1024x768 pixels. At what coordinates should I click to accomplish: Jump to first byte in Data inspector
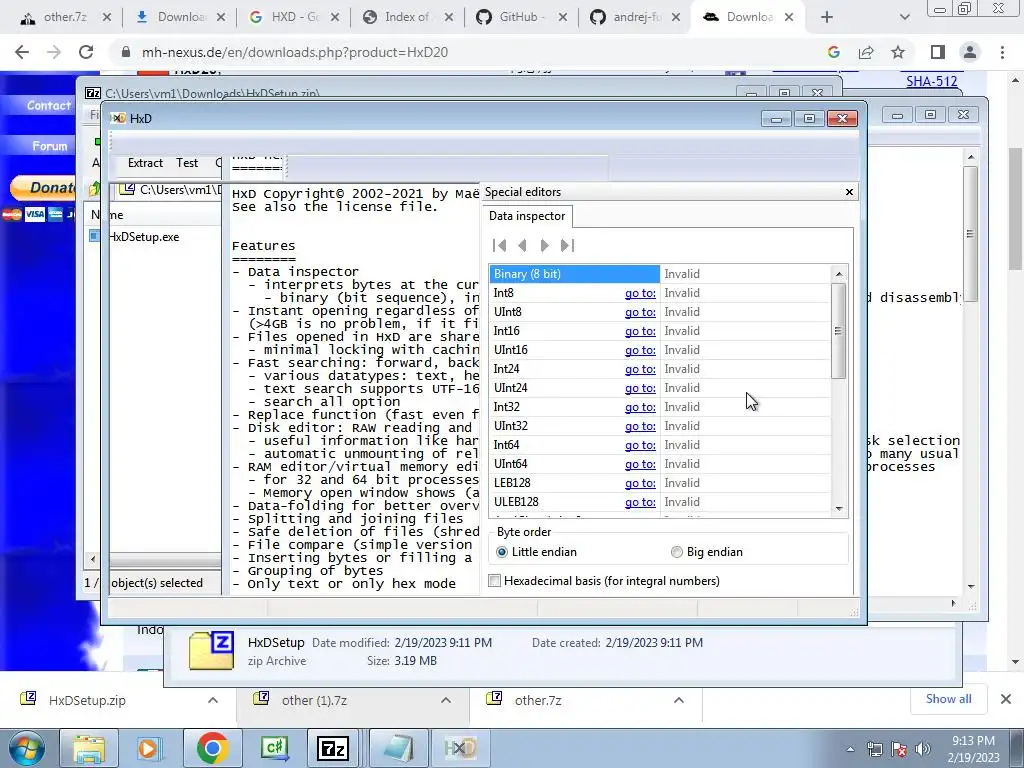click(x=500, y=246)
